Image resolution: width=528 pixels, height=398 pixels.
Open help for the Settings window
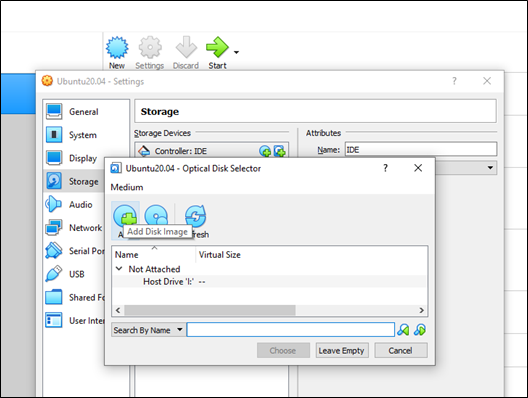(454, 81)
